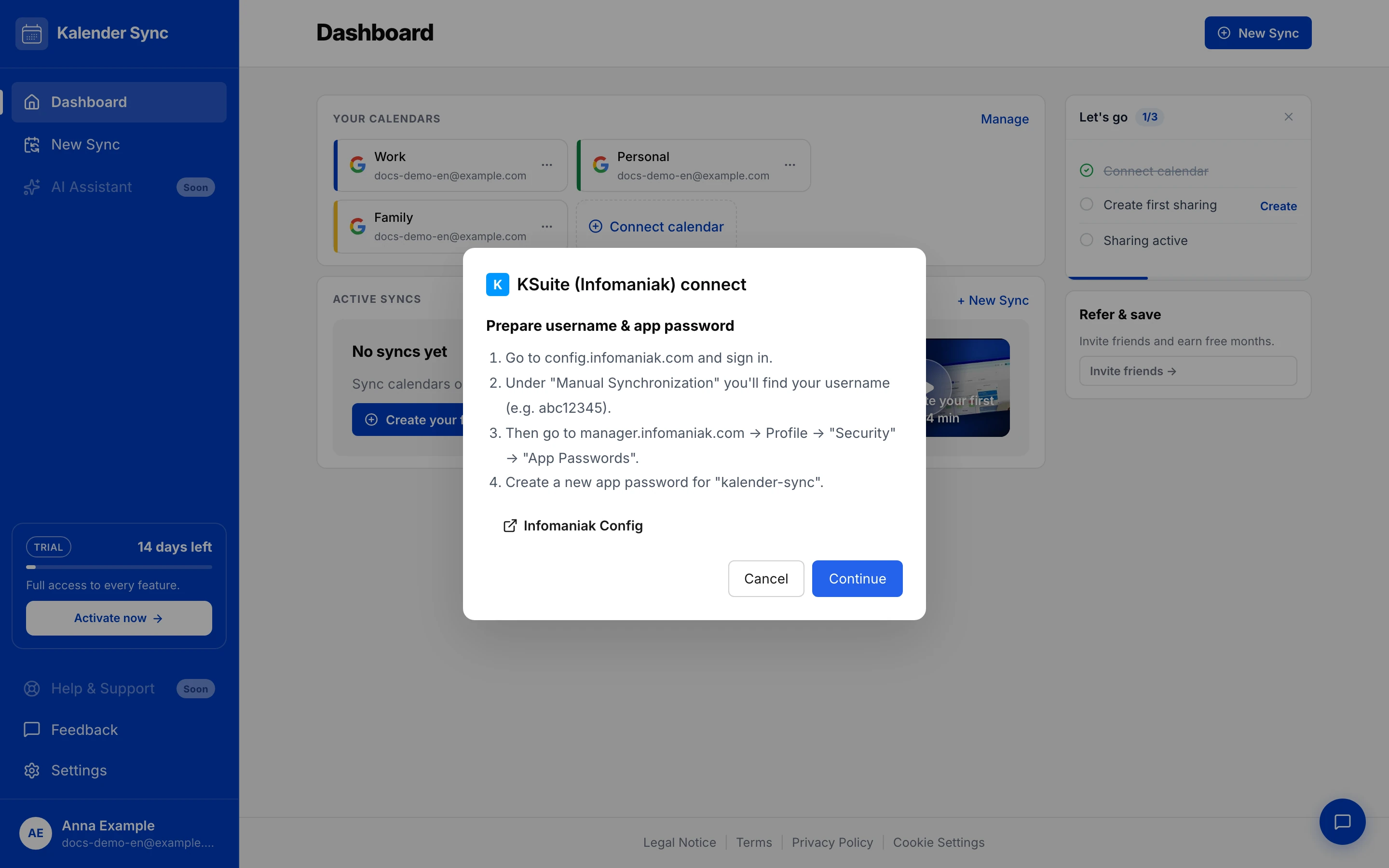
Task: Open the Legal Notice footer link
Action: click(x=680, y=843)
